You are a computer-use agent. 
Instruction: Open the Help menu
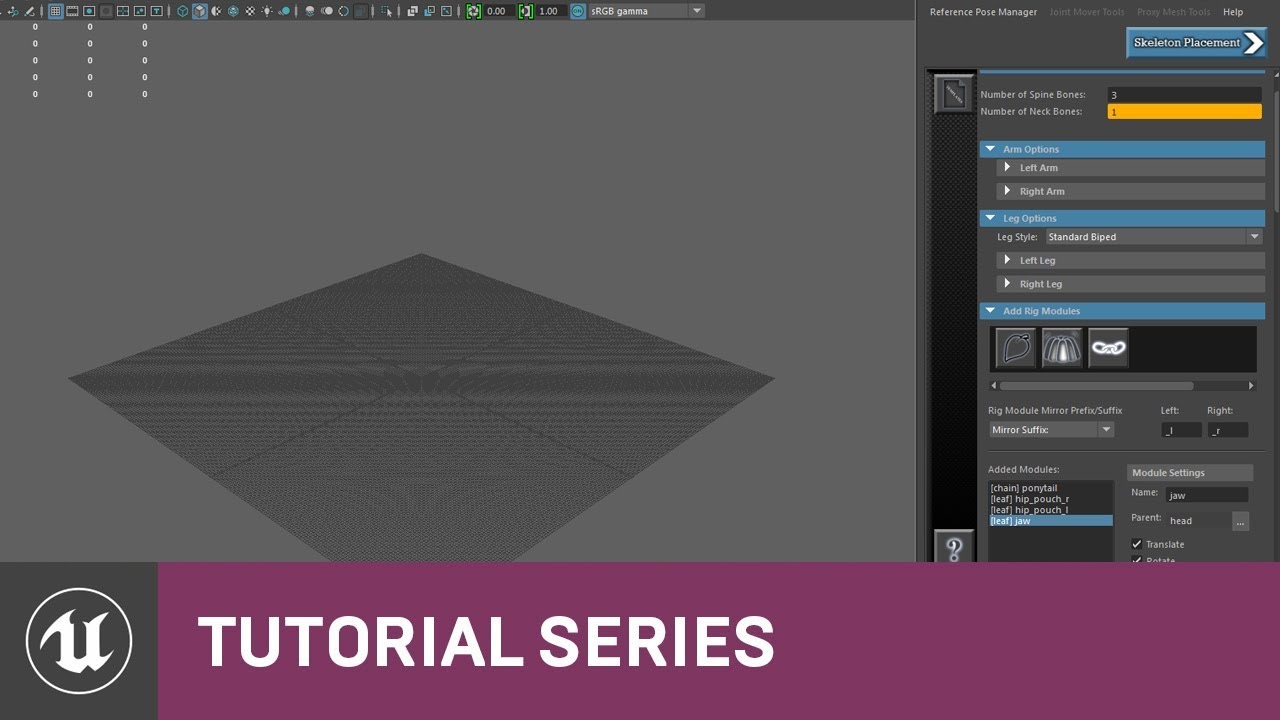click(1233, 12)
